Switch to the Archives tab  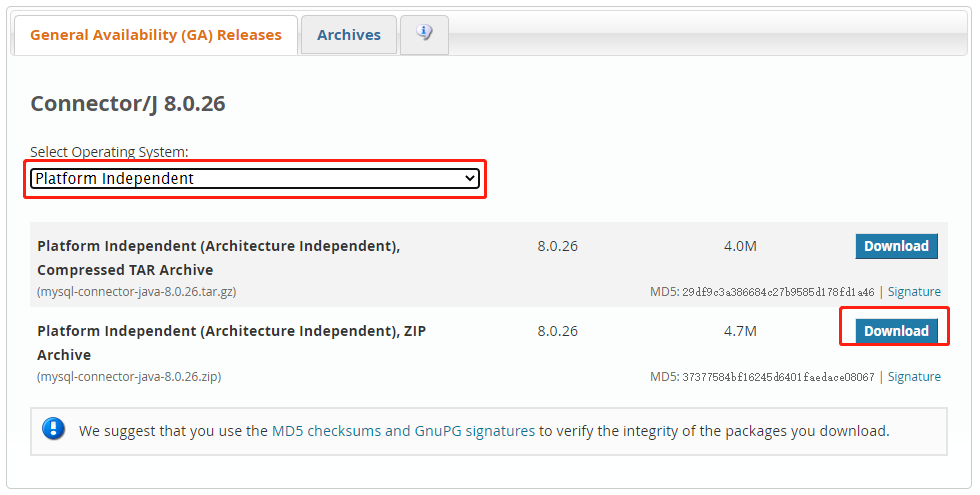point(349,35)
